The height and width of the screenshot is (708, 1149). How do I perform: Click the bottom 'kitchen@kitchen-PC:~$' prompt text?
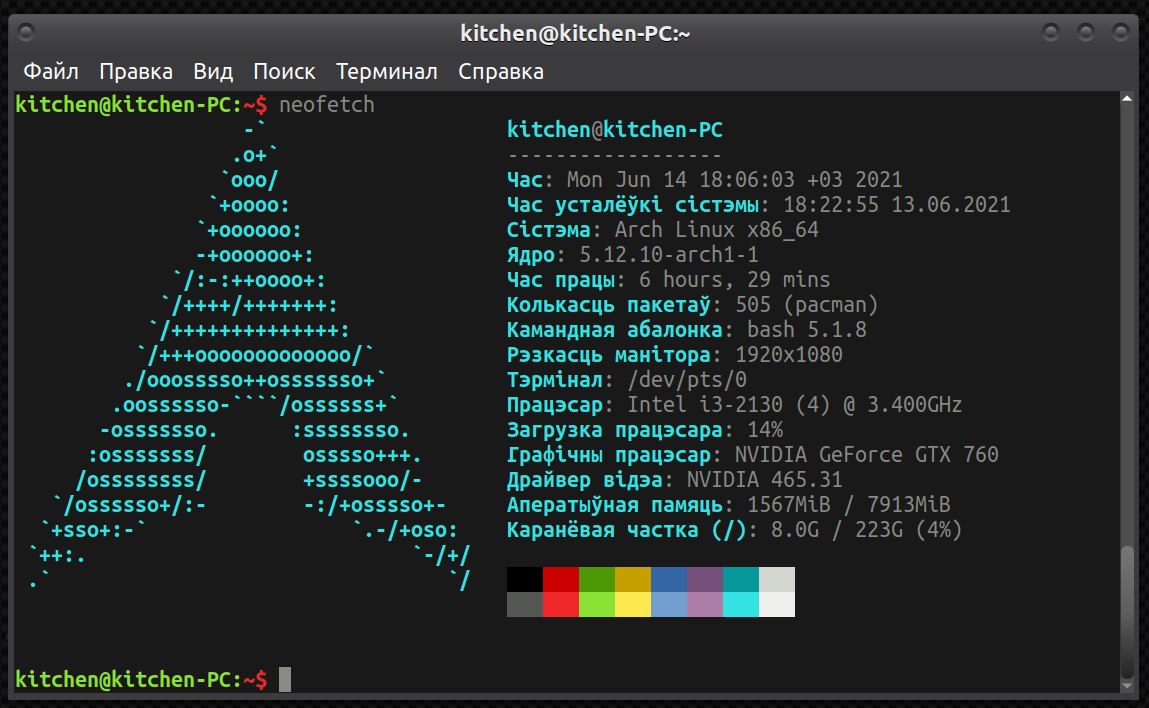pyautogui.click(x=141, y=679)
